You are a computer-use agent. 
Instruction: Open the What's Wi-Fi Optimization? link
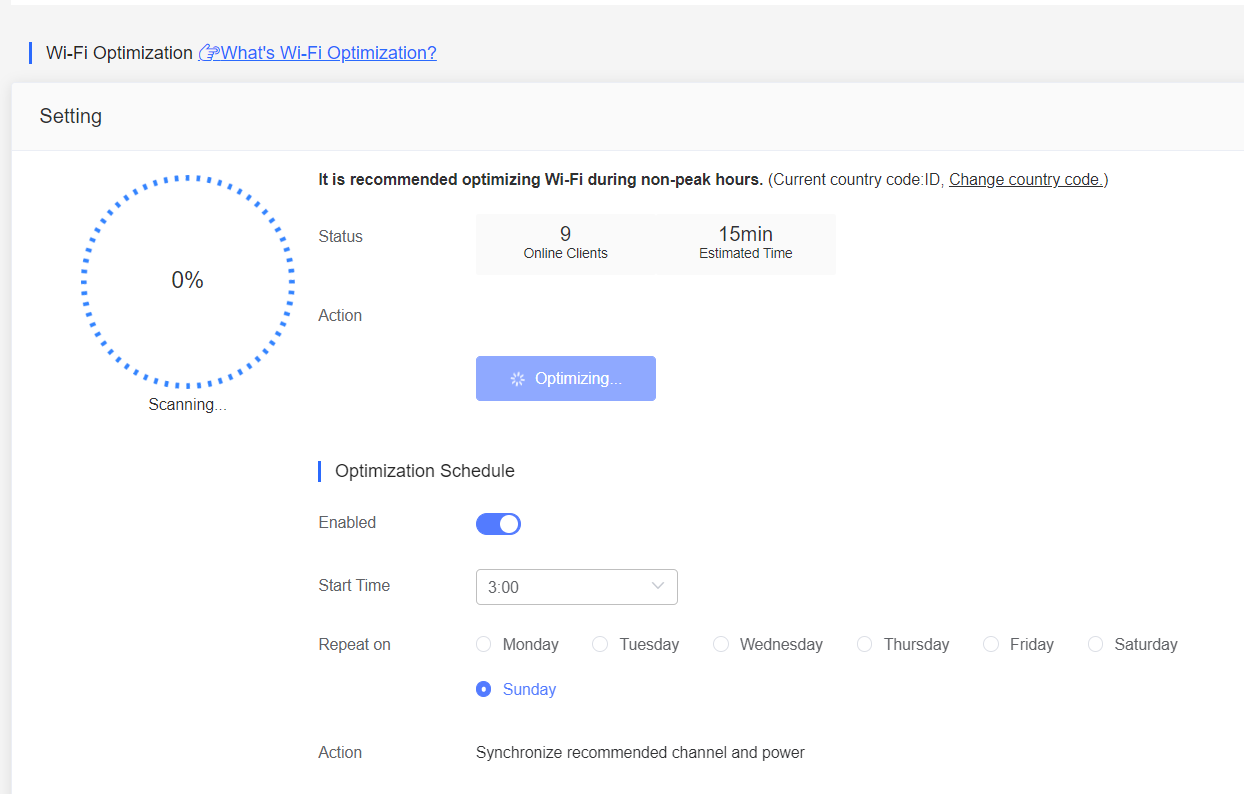coord(328,53)
